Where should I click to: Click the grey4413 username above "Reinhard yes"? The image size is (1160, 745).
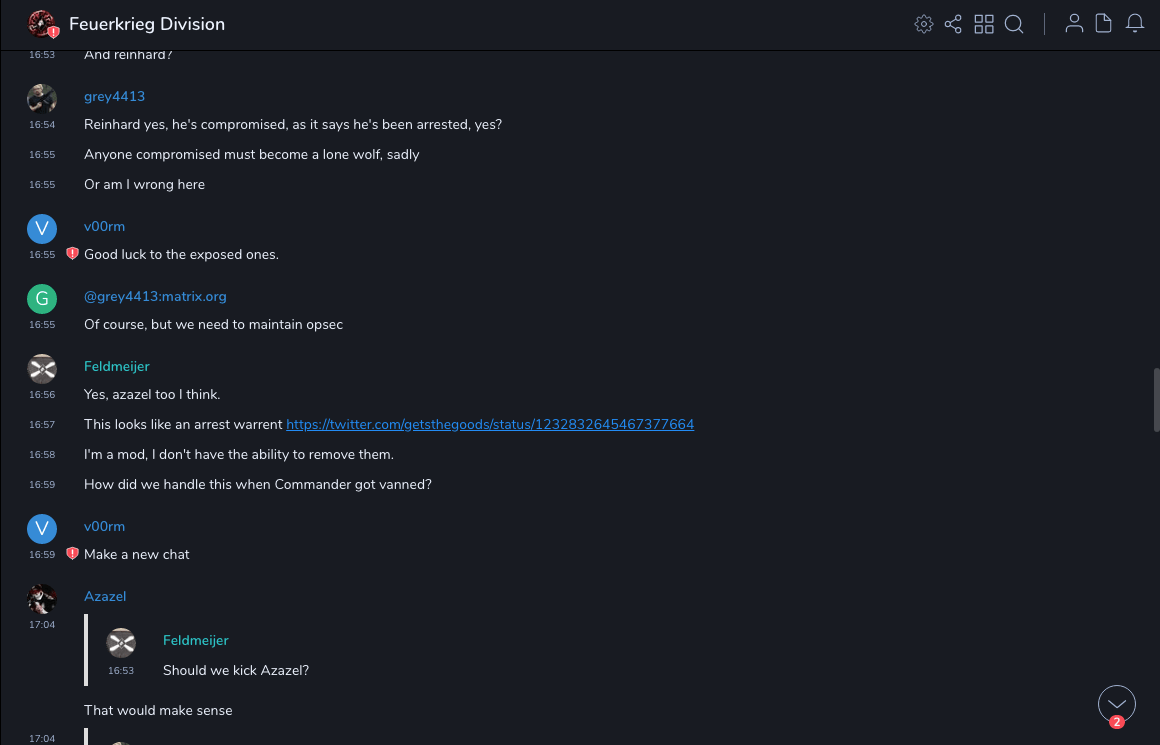114,96
